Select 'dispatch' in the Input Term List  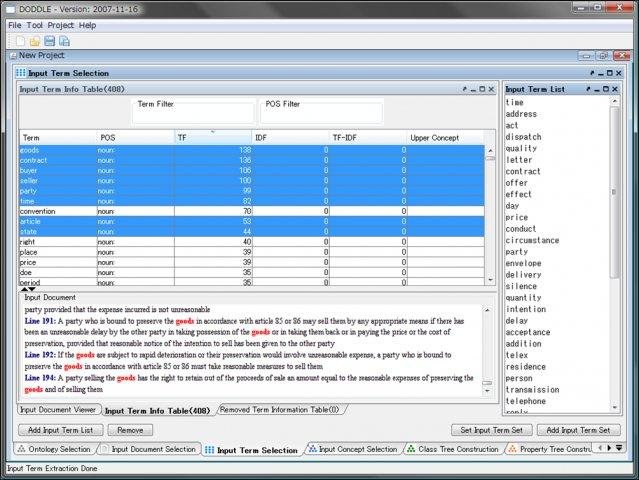pyautogui.click(x=526, y=137)
